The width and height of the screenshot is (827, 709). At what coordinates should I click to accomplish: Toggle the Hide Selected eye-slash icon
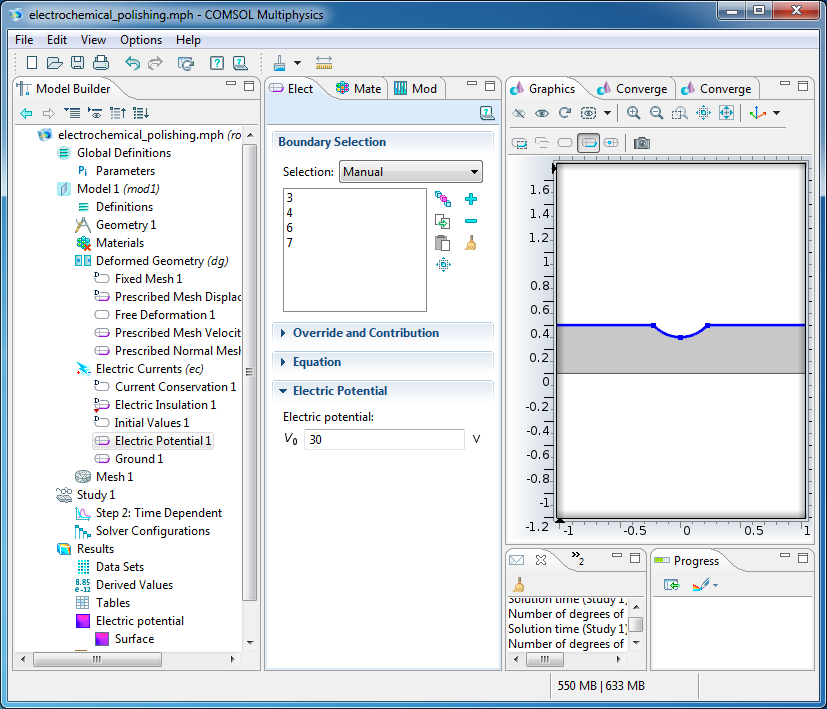tap(519, 113)
